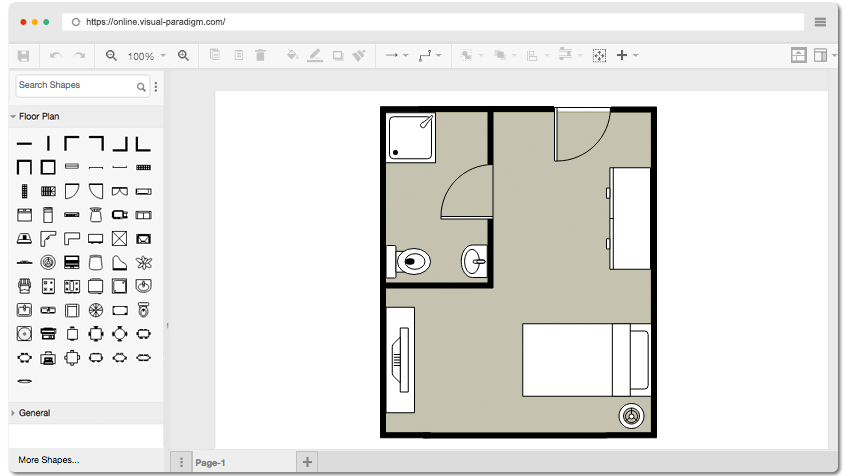Image resolution: width=848 pixels, height=476 pixels.
Task: Click the shadow tool icon
Action: 338,55
